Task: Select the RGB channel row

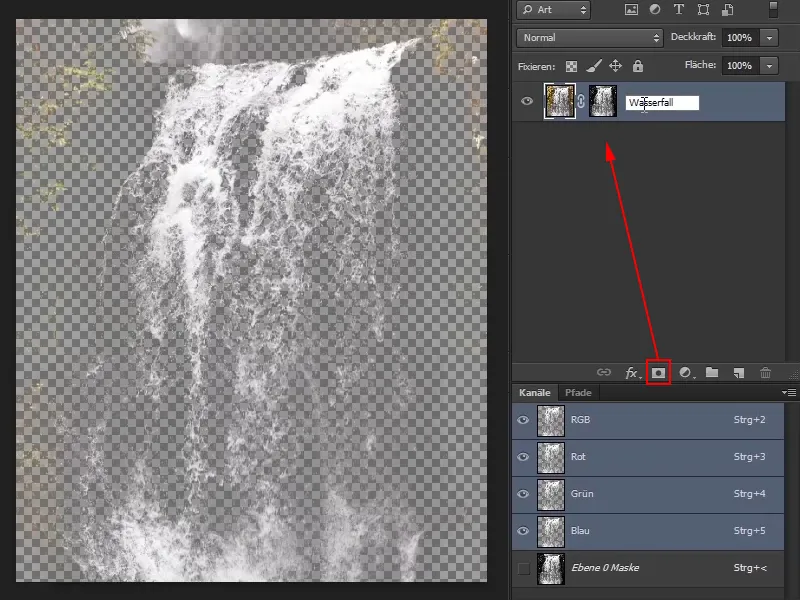Action: (648, 420)
